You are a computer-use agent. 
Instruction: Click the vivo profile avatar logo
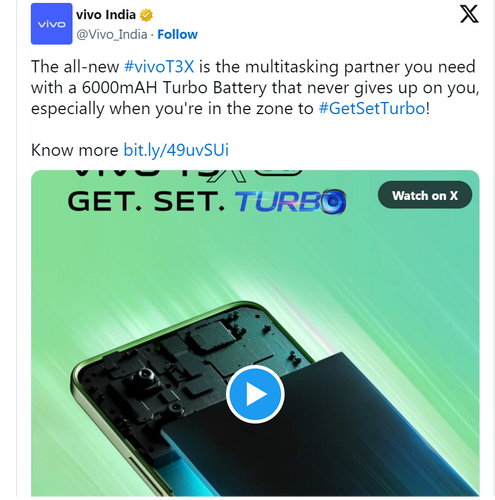[x=51, y=24]
